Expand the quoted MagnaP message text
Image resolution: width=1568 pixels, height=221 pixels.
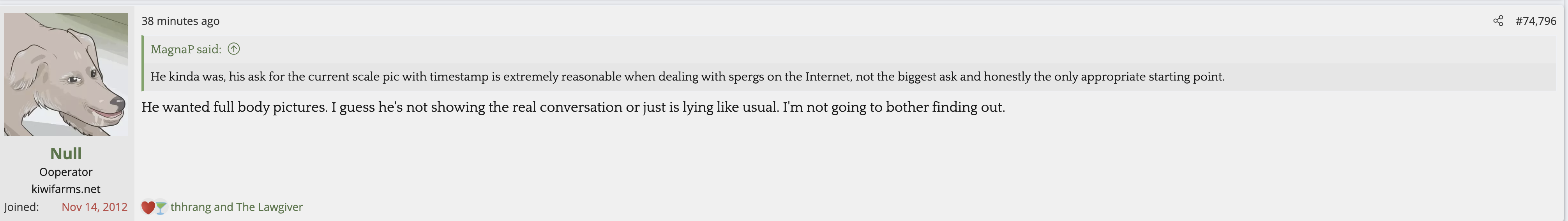click(x=687, y=77)
